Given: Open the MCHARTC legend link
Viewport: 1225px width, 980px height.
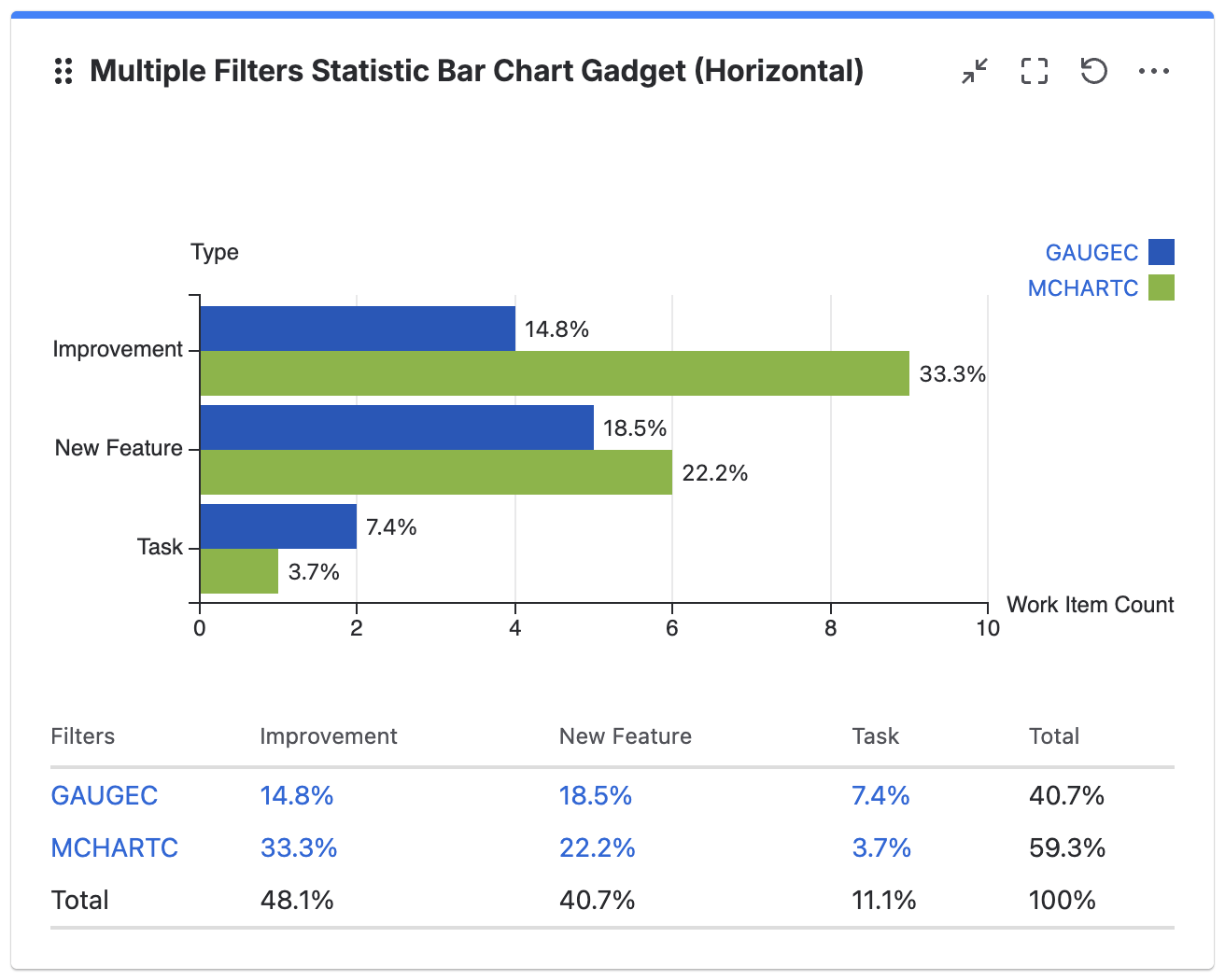Looking at the screenshot, I should click(x=1083, y=288).
